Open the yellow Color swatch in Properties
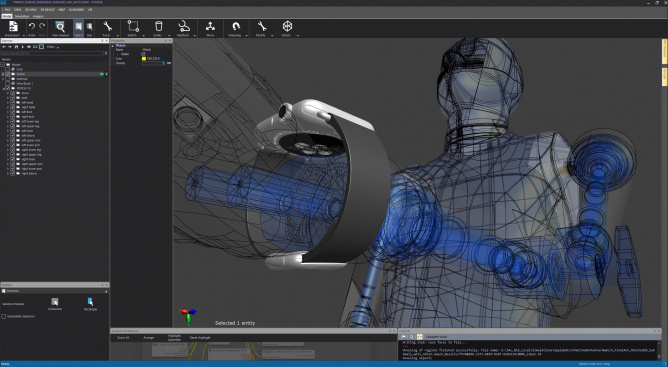 144,58
